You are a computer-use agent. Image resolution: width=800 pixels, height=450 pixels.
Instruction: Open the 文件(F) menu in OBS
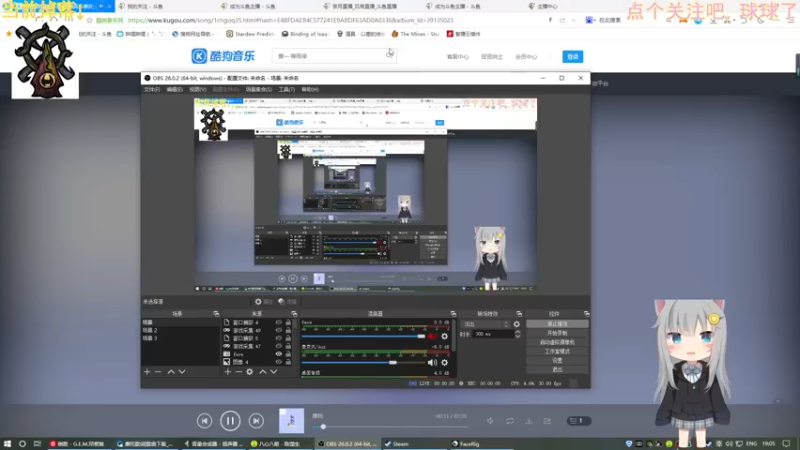pos(152,89)
